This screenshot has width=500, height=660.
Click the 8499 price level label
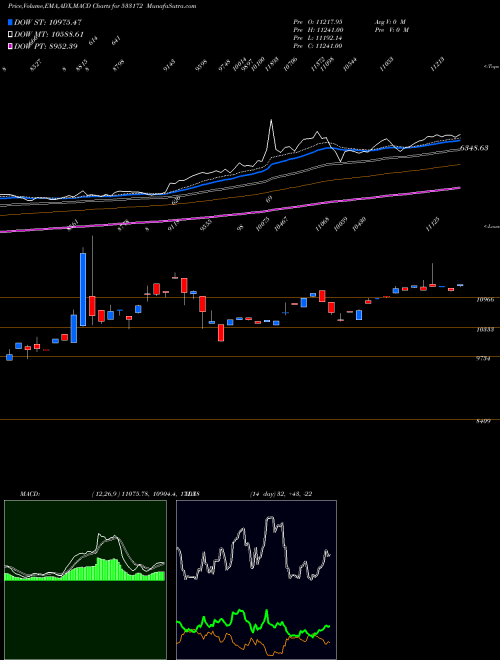[x=483, y=421]
